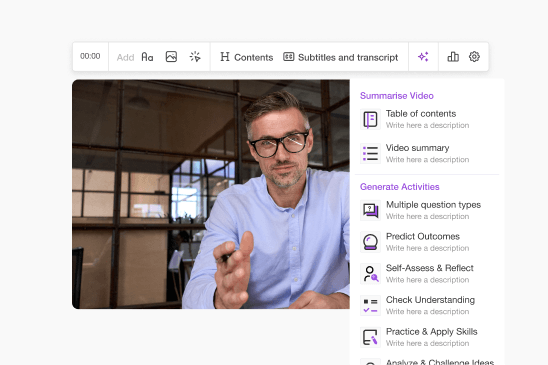Click the Check Understanding checklist icon

pos(370,306)
